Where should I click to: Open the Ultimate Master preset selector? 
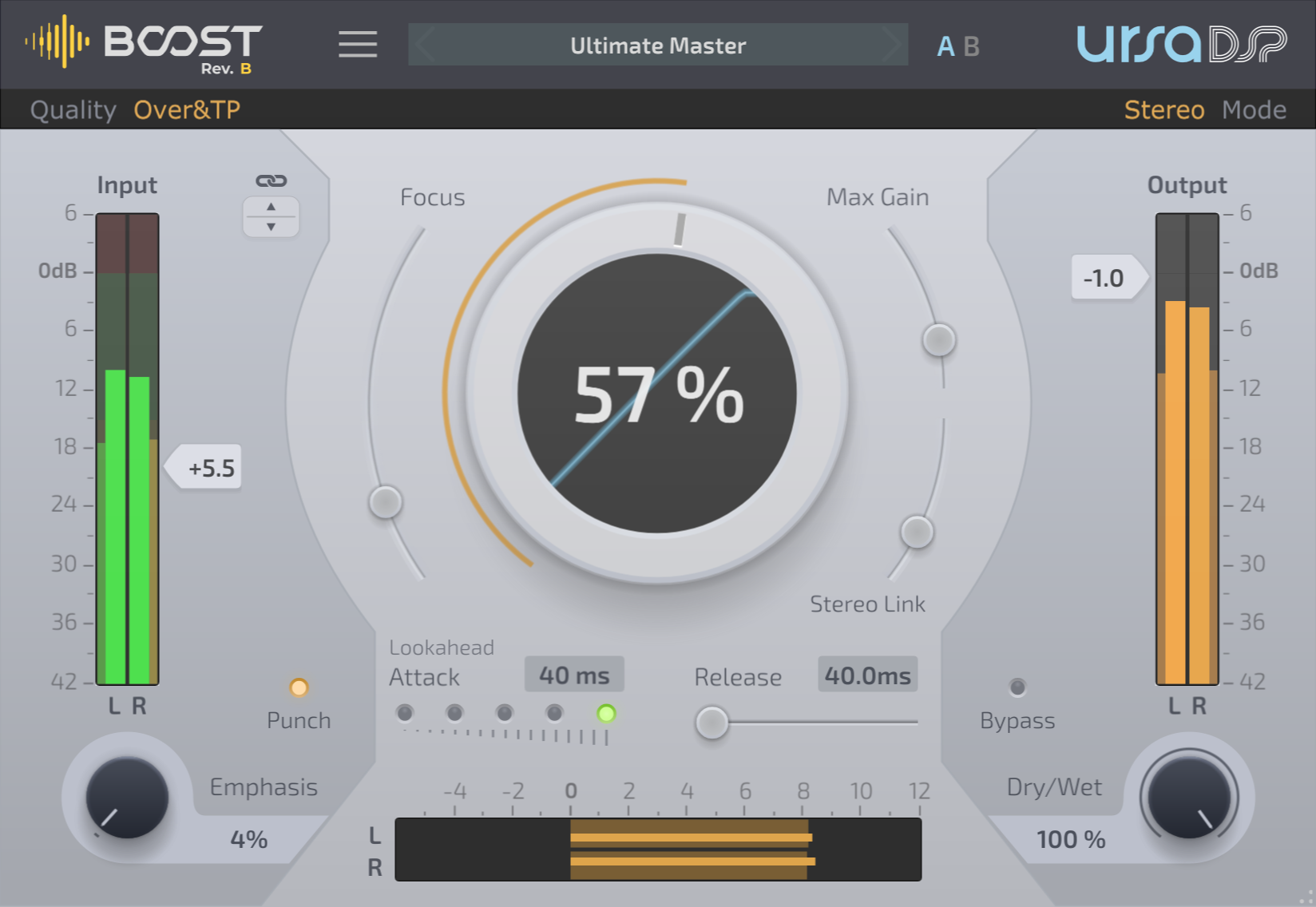pos(658,45)
